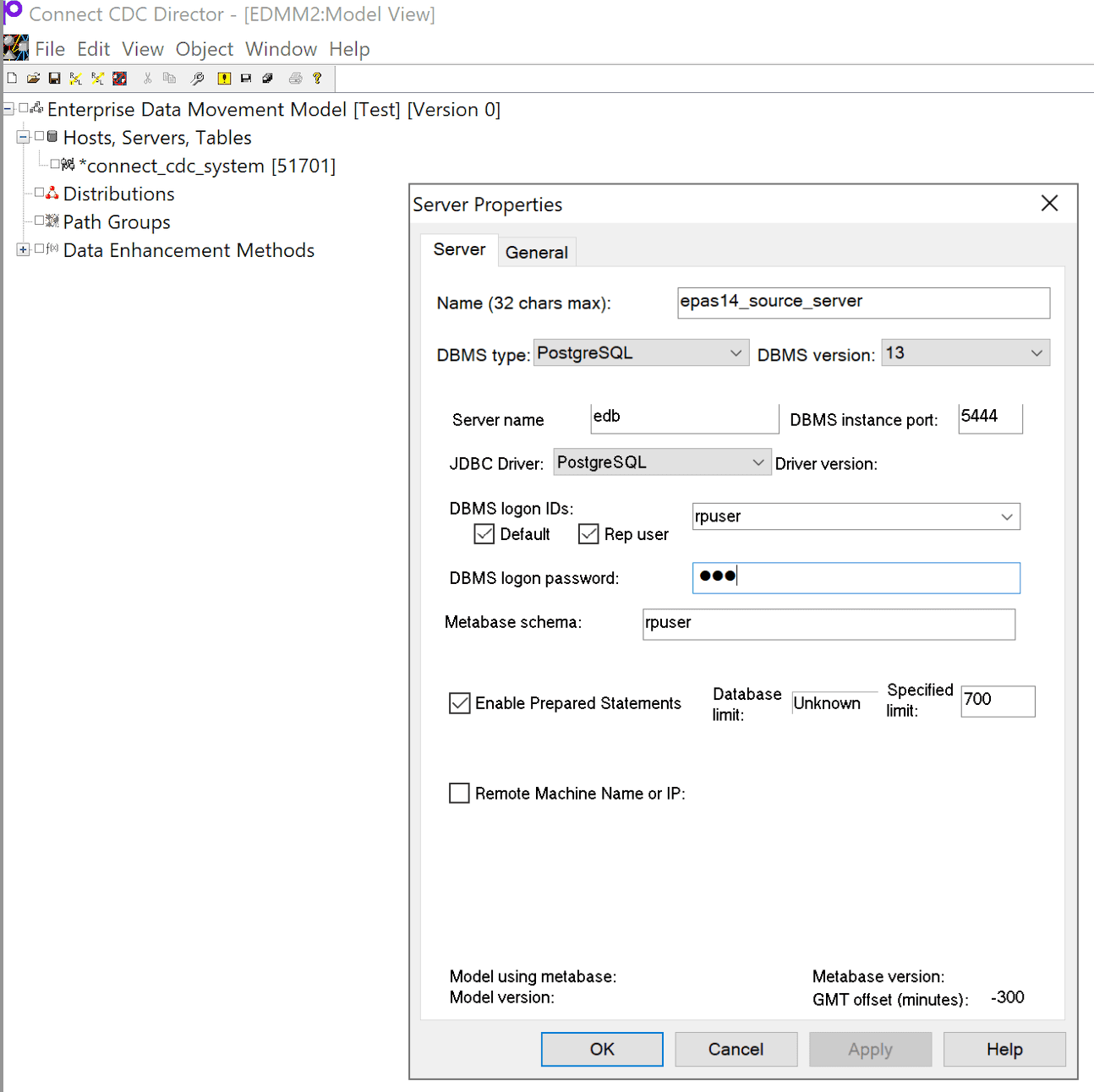1094x1092 pixels.
Task: Uncheck the Default logon ID checkbox
Action: [484, 533]
